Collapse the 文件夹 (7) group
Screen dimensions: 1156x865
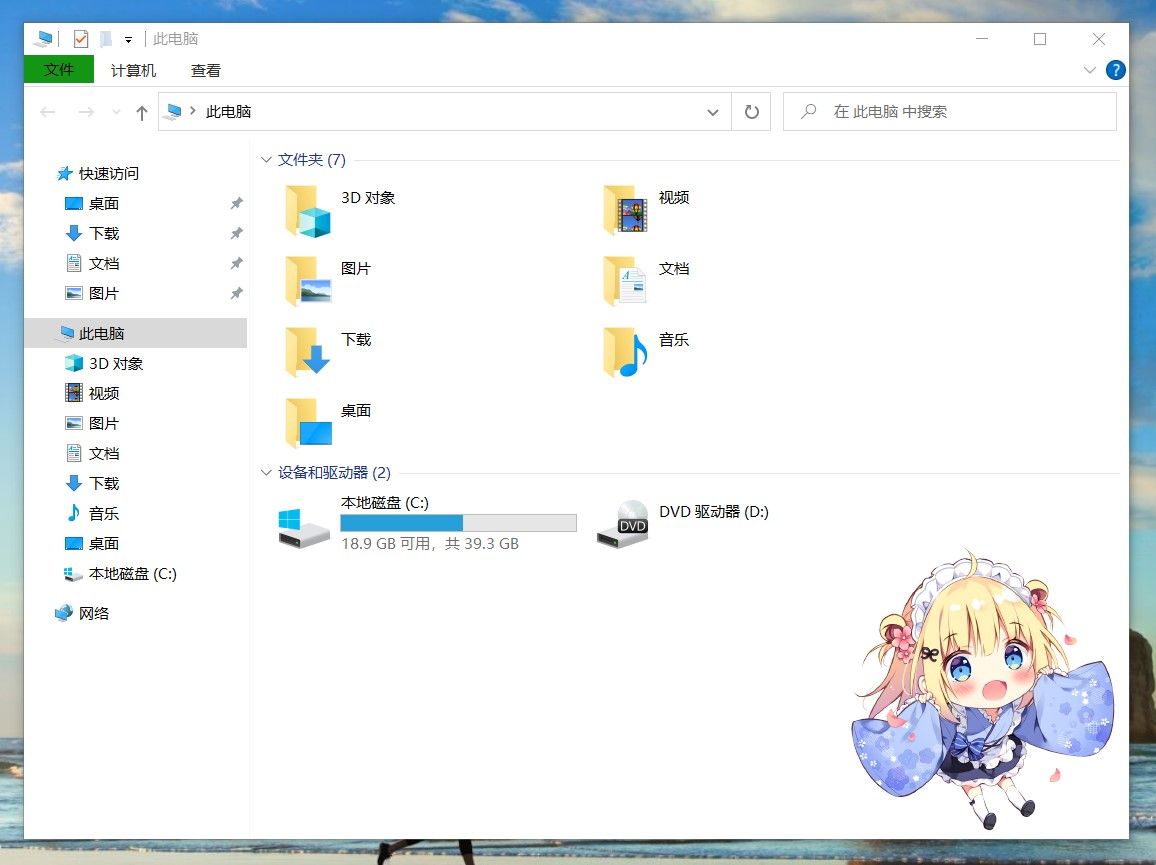tap(266, 160)
